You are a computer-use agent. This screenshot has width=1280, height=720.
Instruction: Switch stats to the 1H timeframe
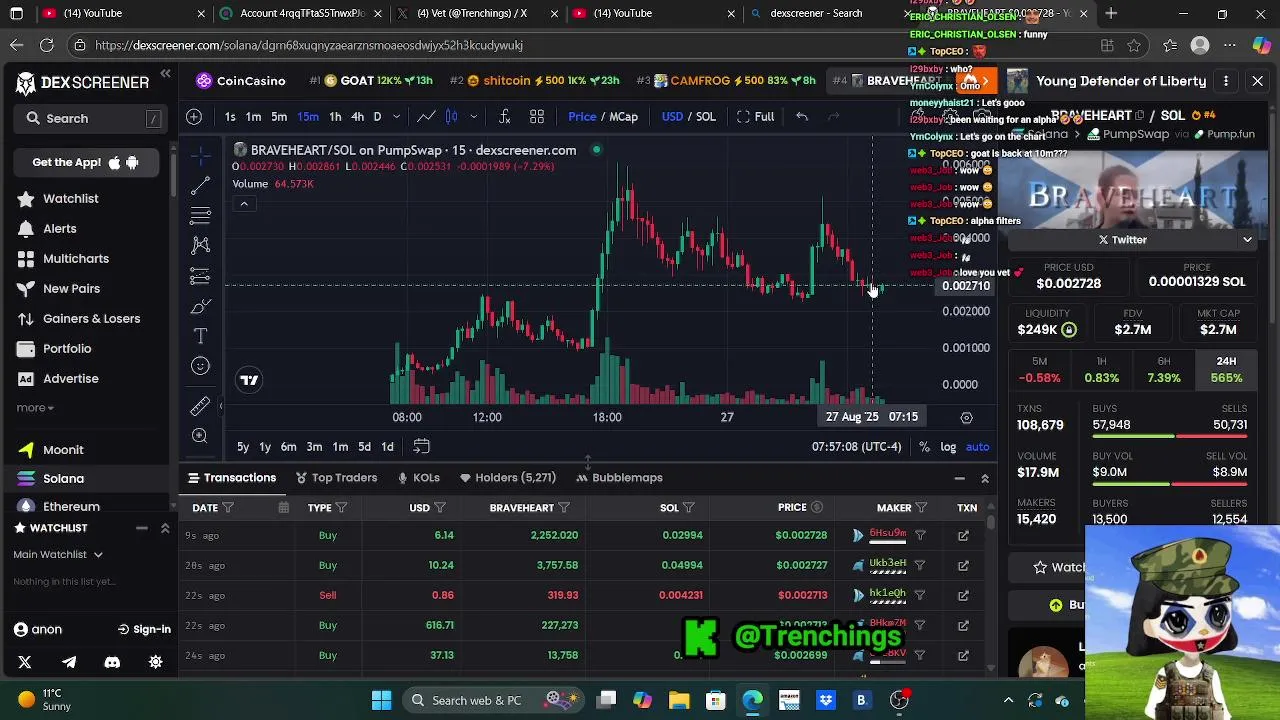coord(1101,370)
